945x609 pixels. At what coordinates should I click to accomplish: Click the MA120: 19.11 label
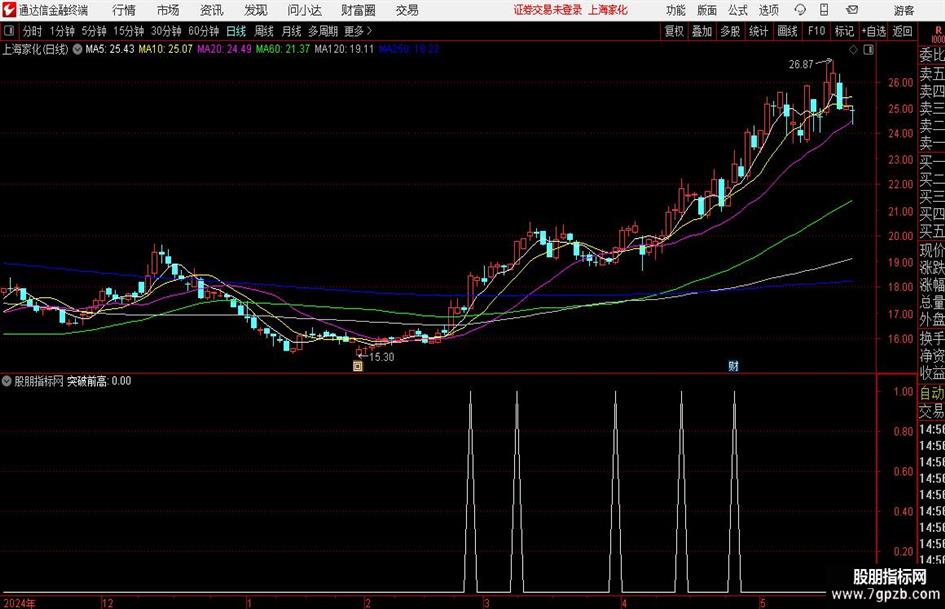click(x=344, y=49)
